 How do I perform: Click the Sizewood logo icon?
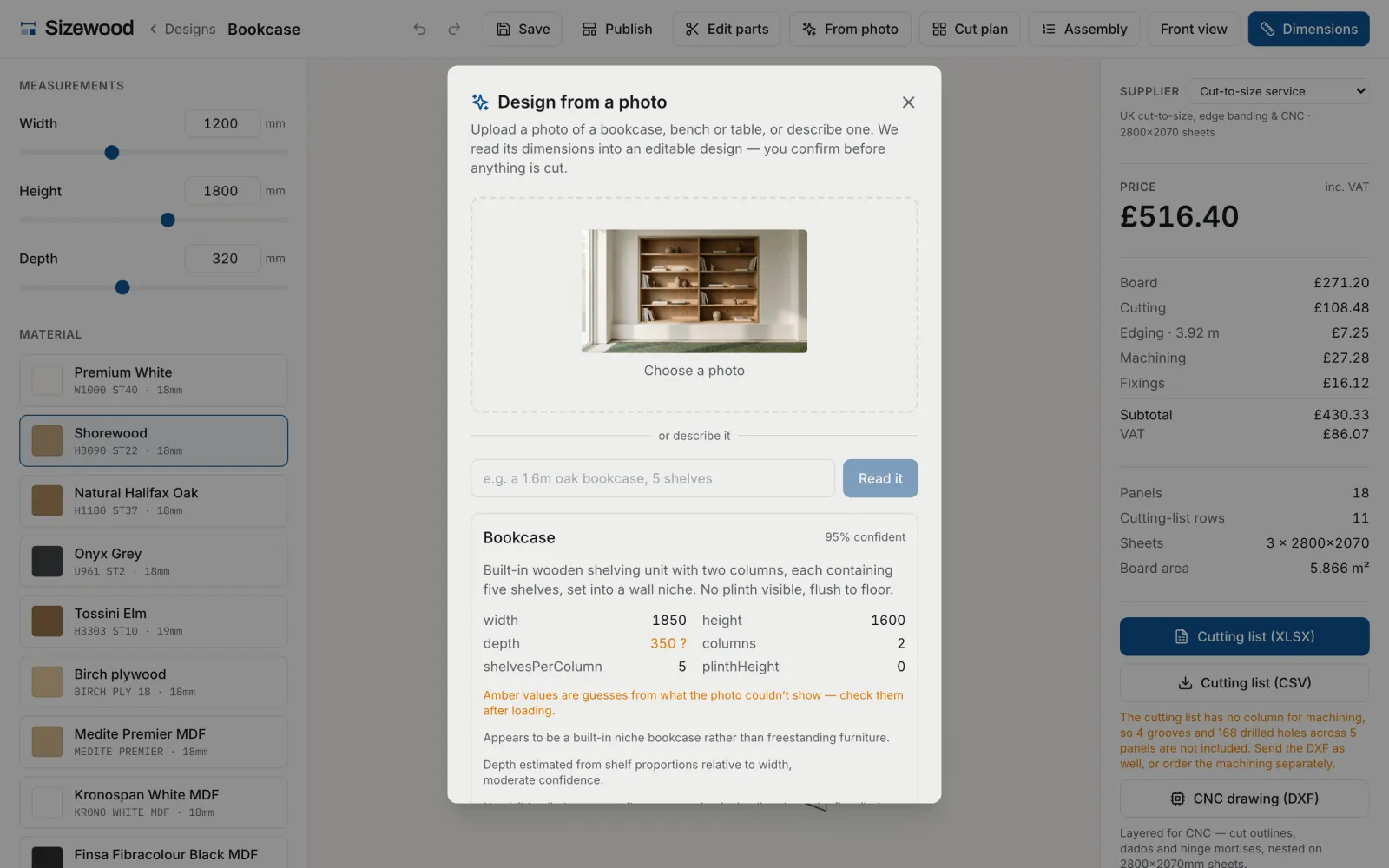click(29, 29)
